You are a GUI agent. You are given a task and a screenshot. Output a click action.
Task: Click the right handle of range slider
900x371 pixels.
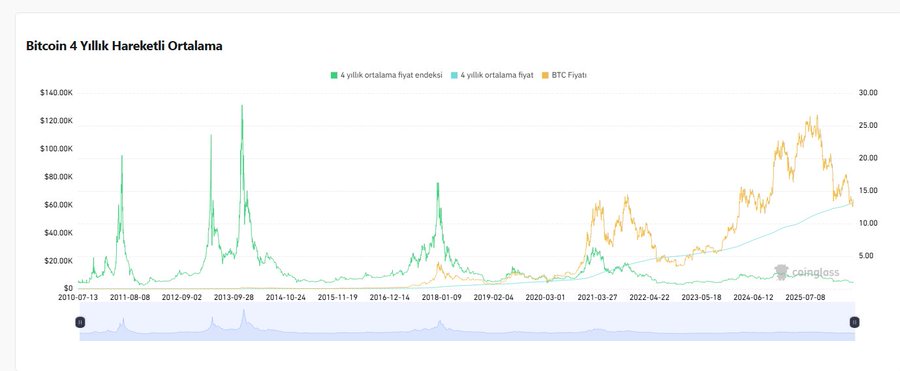tap(855, 322)
